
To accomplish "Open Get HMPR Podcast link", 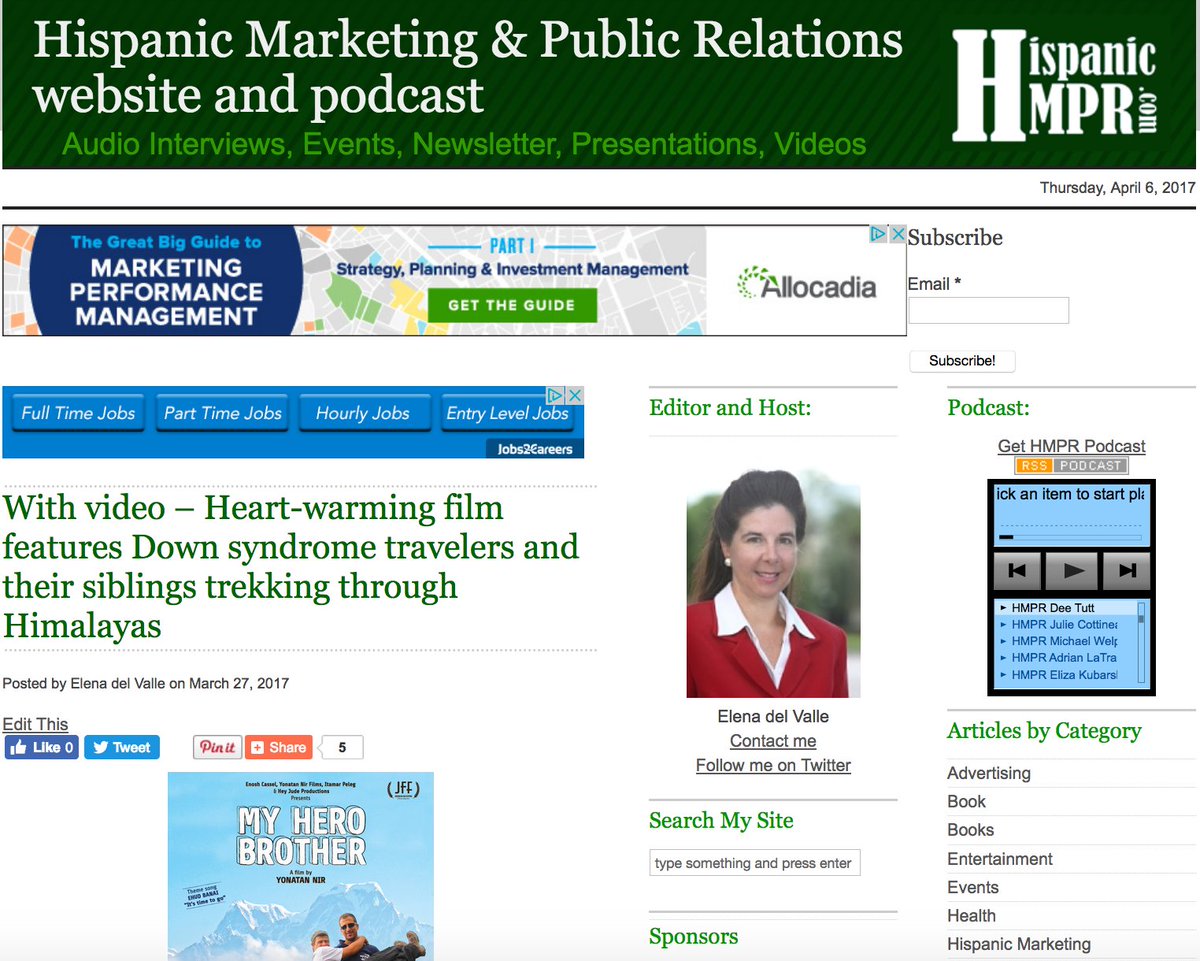I will 1072,446.
